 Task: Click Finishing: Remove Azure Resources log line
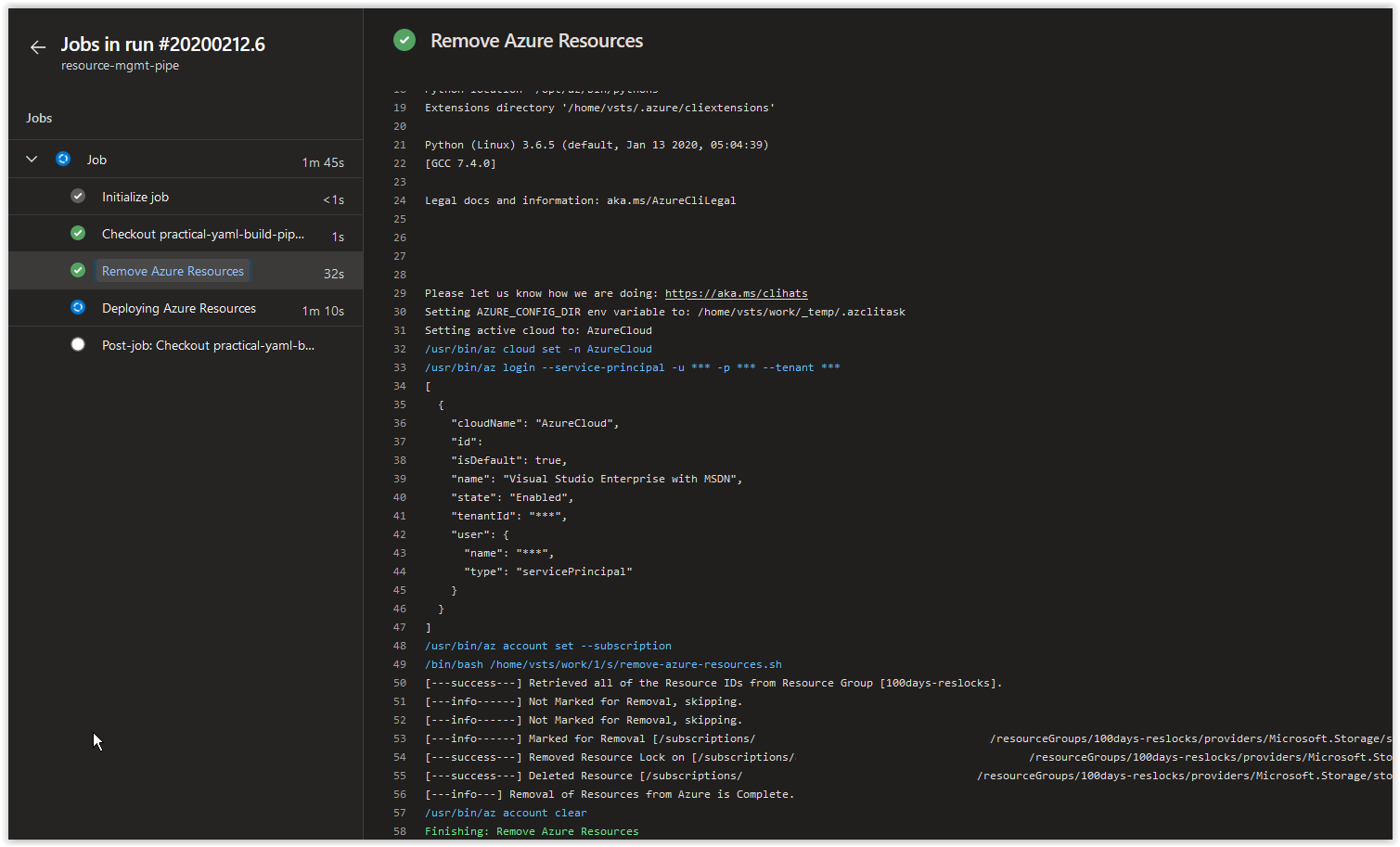coord(532,831)
